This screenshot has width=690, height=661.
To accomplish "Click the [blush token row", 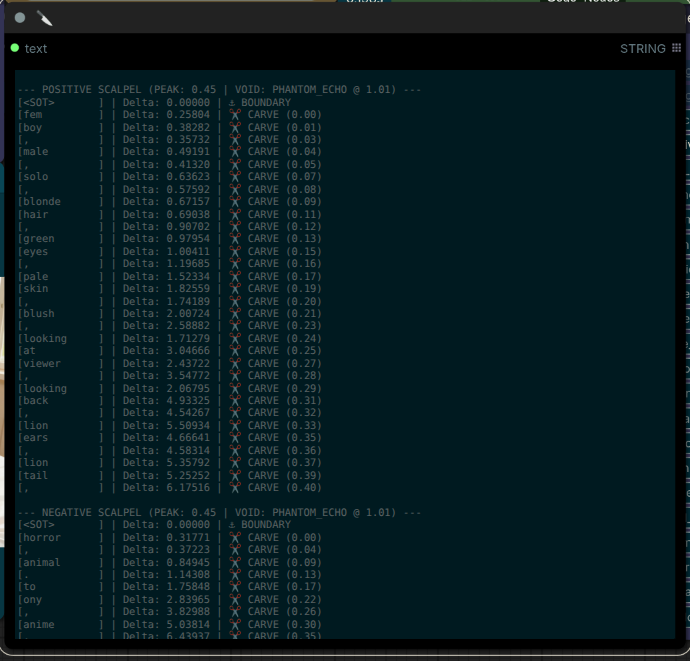I will coord(170,314).
